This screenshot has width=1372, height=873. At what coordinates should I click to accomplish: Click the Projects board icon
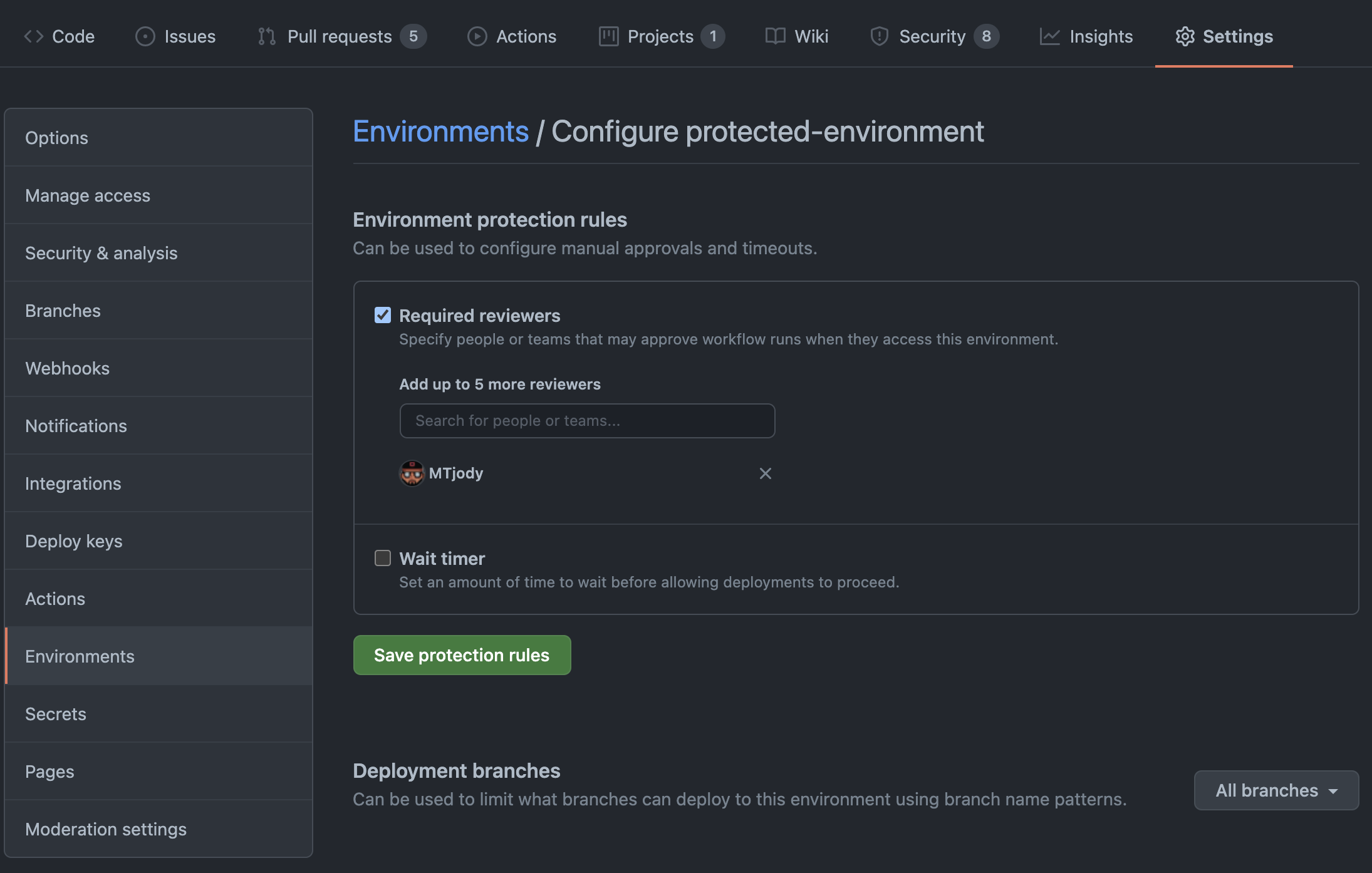pyautogui.click(x=608, y=36)
